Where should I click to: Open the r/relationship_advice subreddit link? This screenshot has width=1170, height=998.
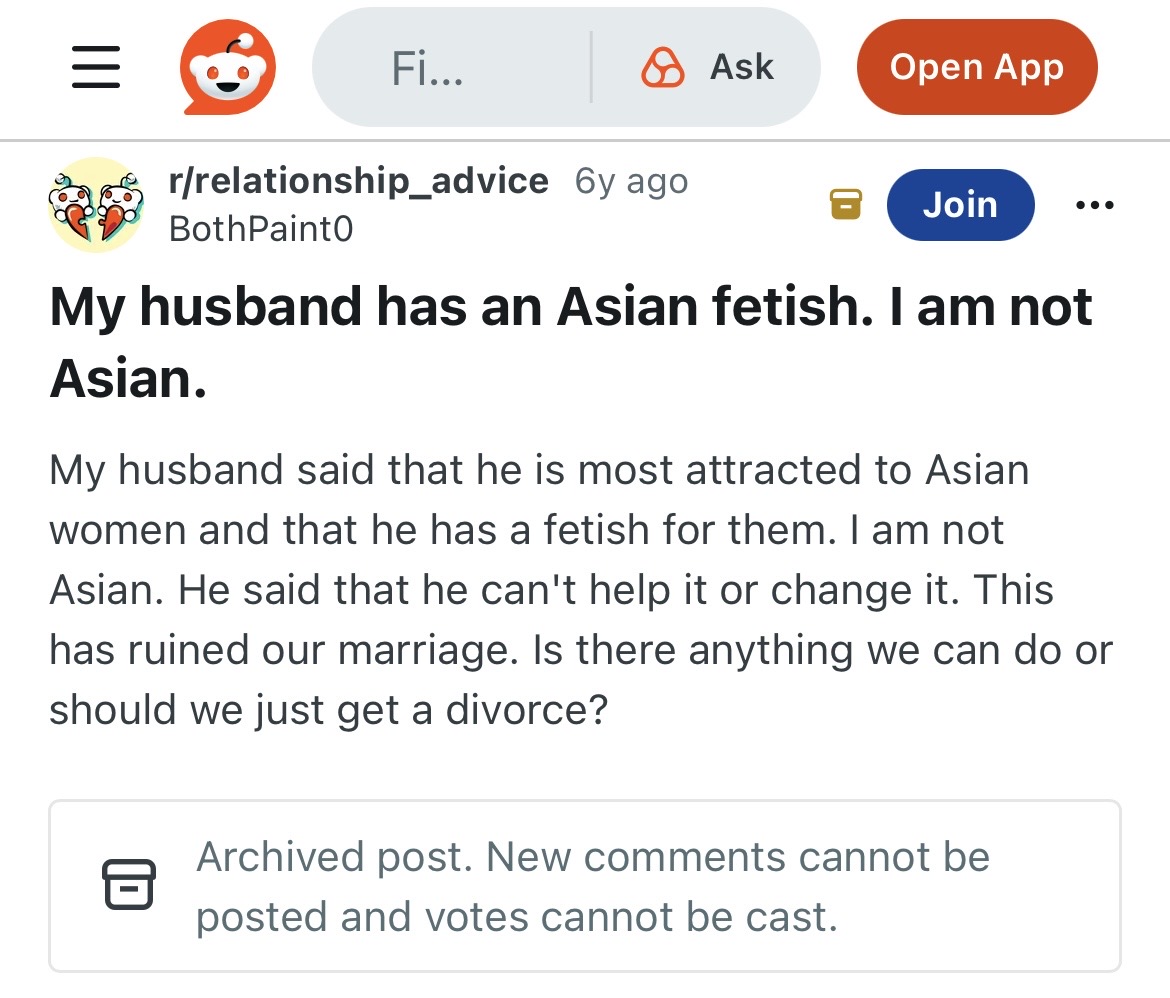pyautogui.click(x=358, y=181)
